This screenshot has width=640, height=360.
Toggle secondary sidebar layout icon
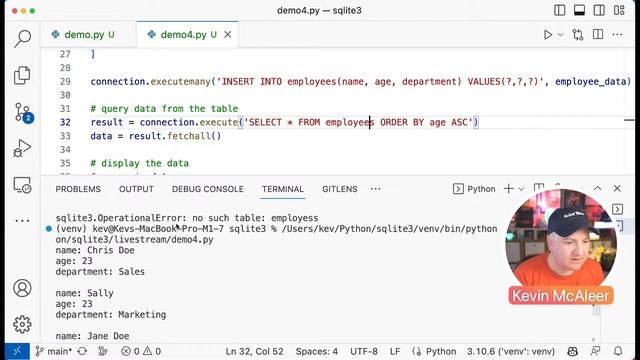[x=599, y=10]
